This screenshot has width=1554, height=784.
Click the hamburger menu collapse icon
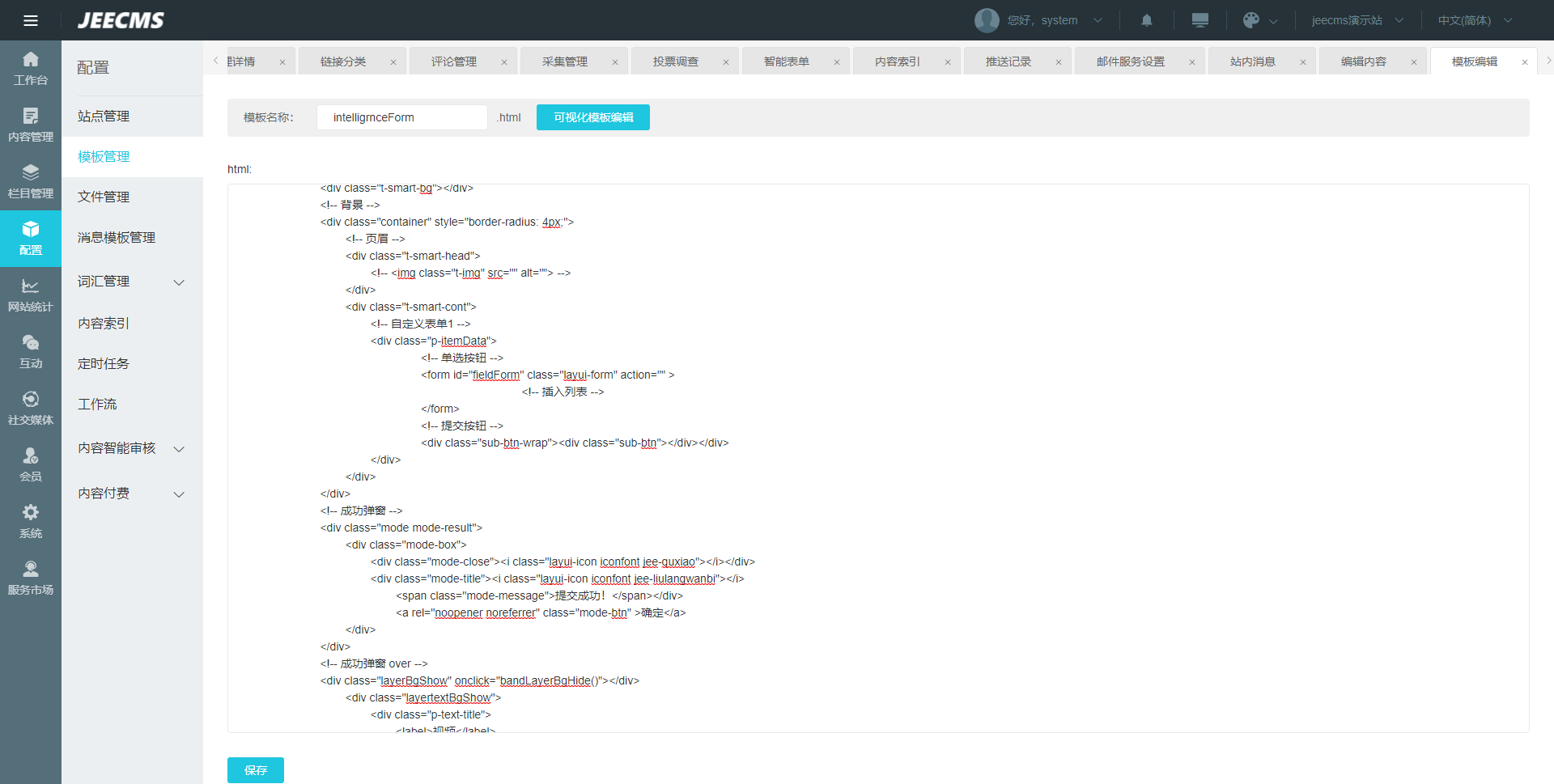[31, 20]
